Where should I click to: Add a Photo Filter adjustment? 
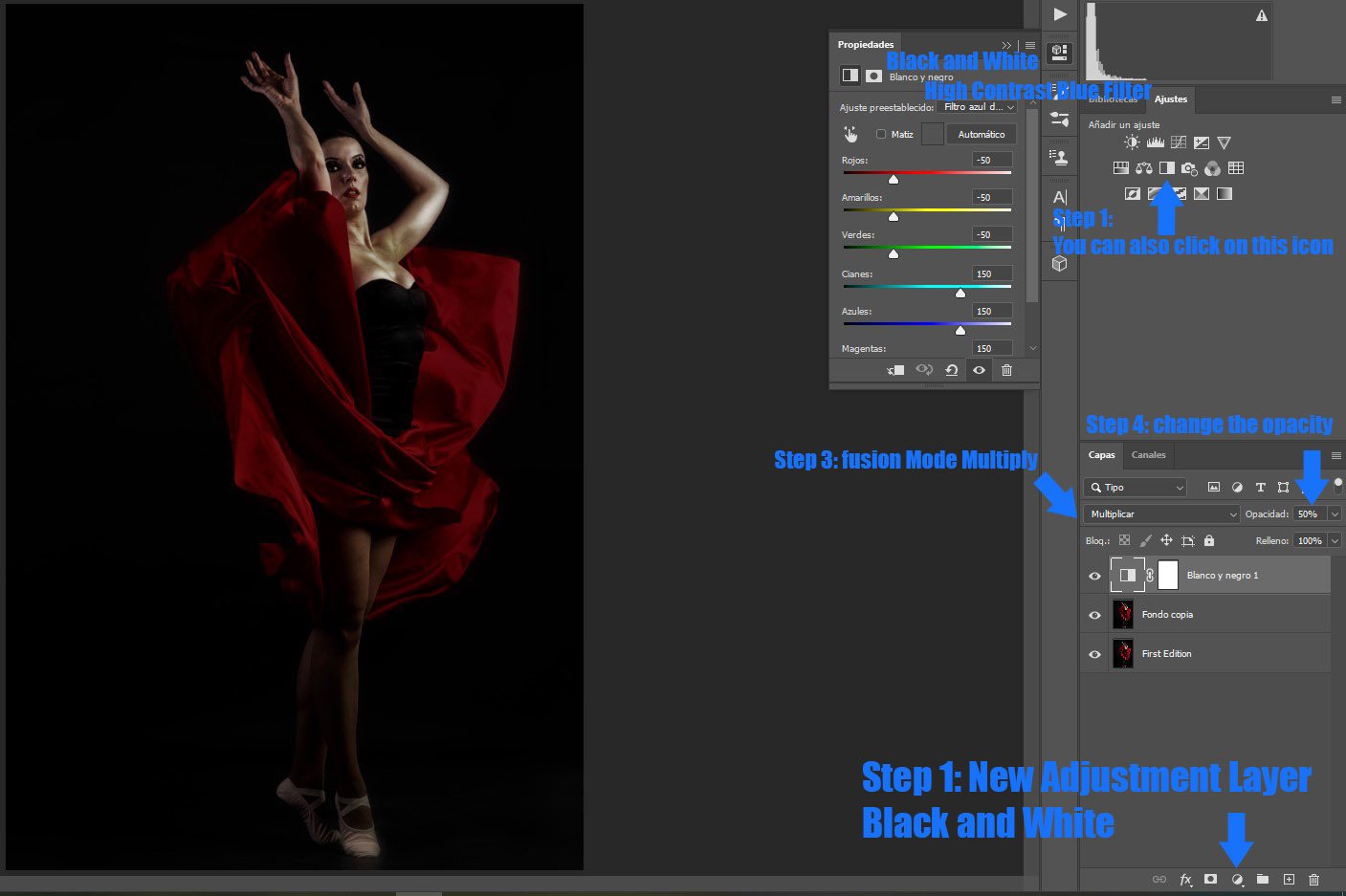coord(1189,168)
